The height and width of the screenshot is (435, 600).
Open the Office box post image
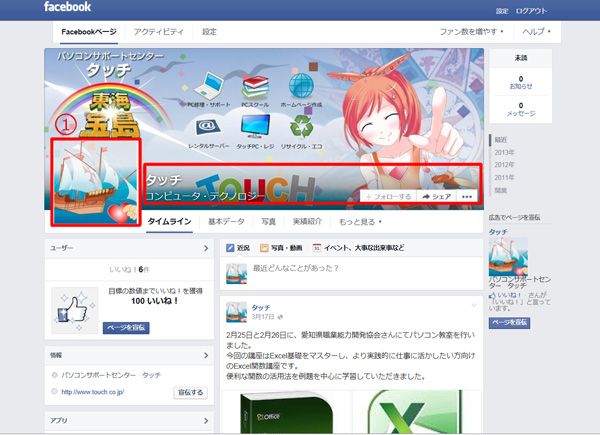[286, 412]
